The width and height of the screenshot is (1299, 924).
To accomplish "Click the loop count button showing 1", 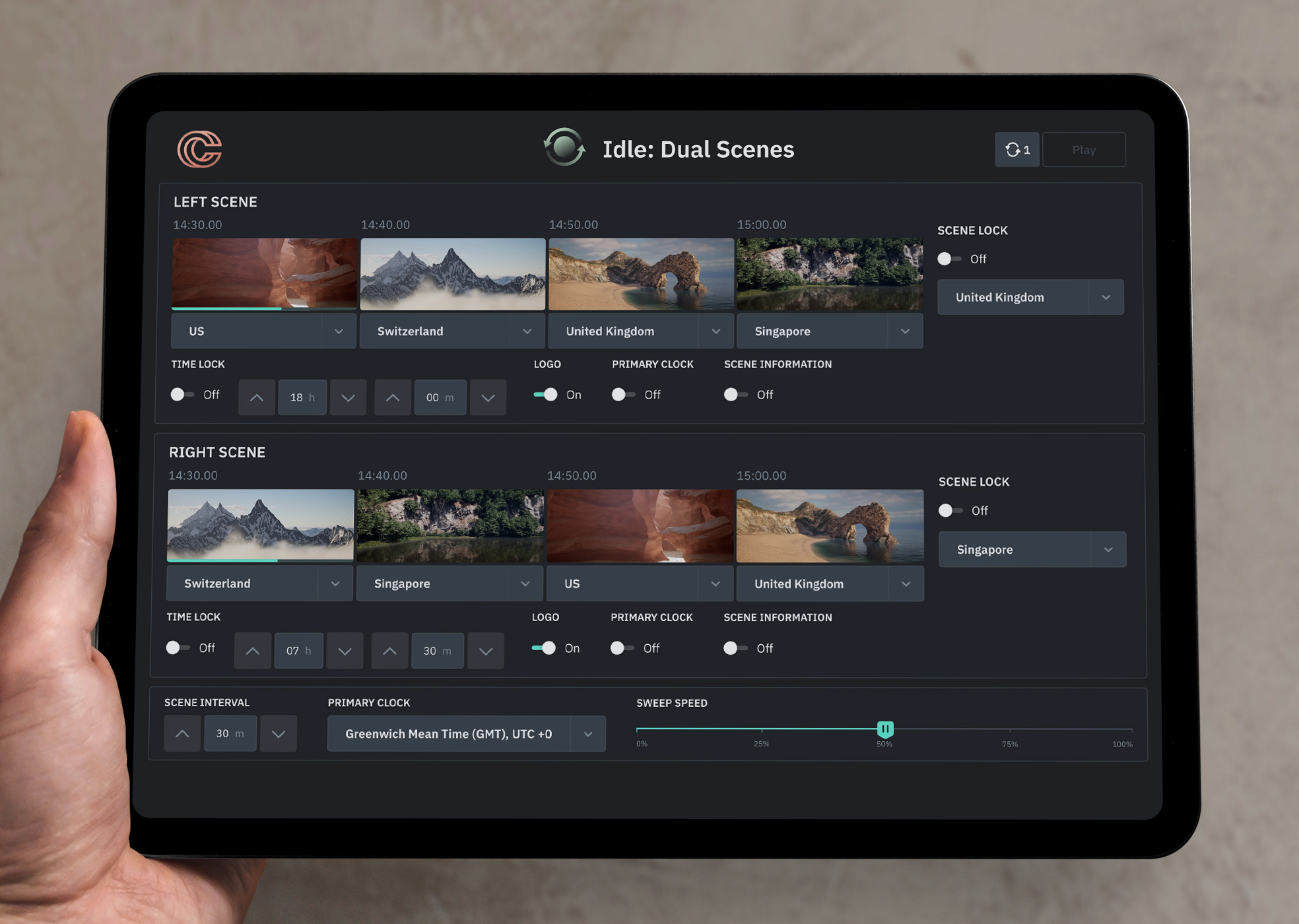I will [x=1018, y=149].
